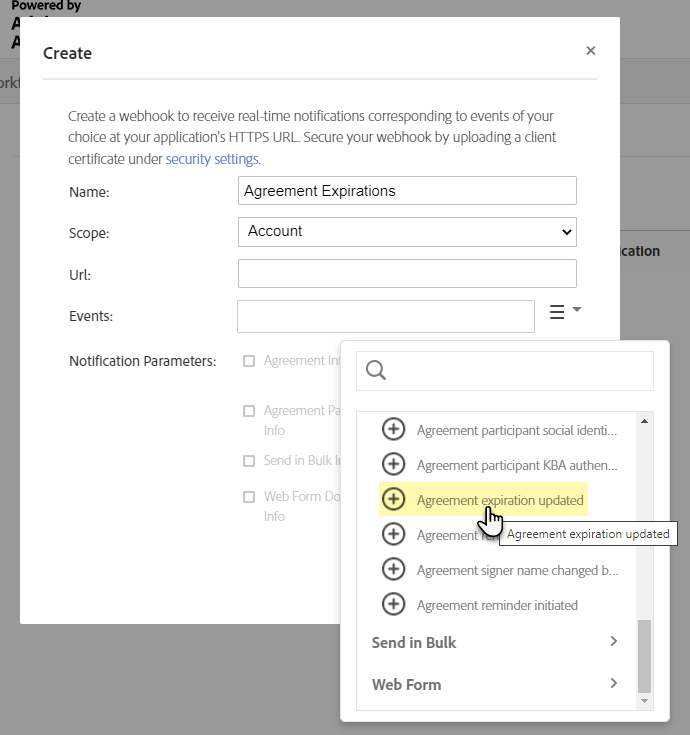Open the Scope dropdown showing Account

(407, 232)
